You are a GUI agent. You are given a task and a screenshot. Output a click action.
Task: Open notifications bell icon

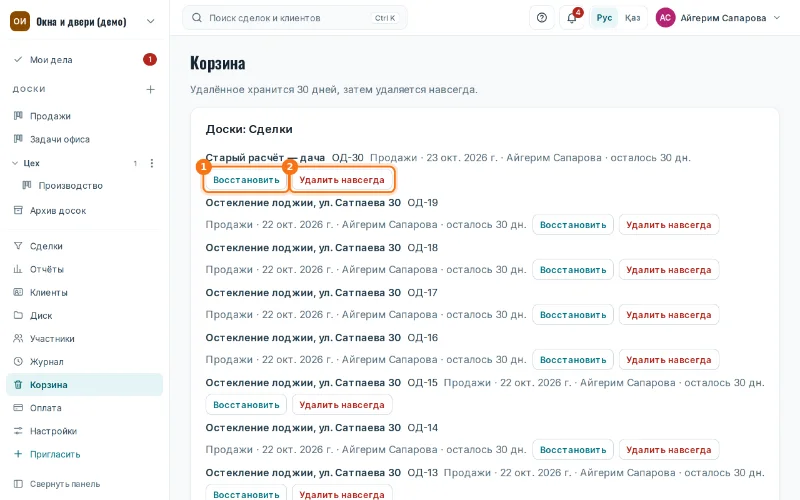pyautogui.click(x=571, y=18)
